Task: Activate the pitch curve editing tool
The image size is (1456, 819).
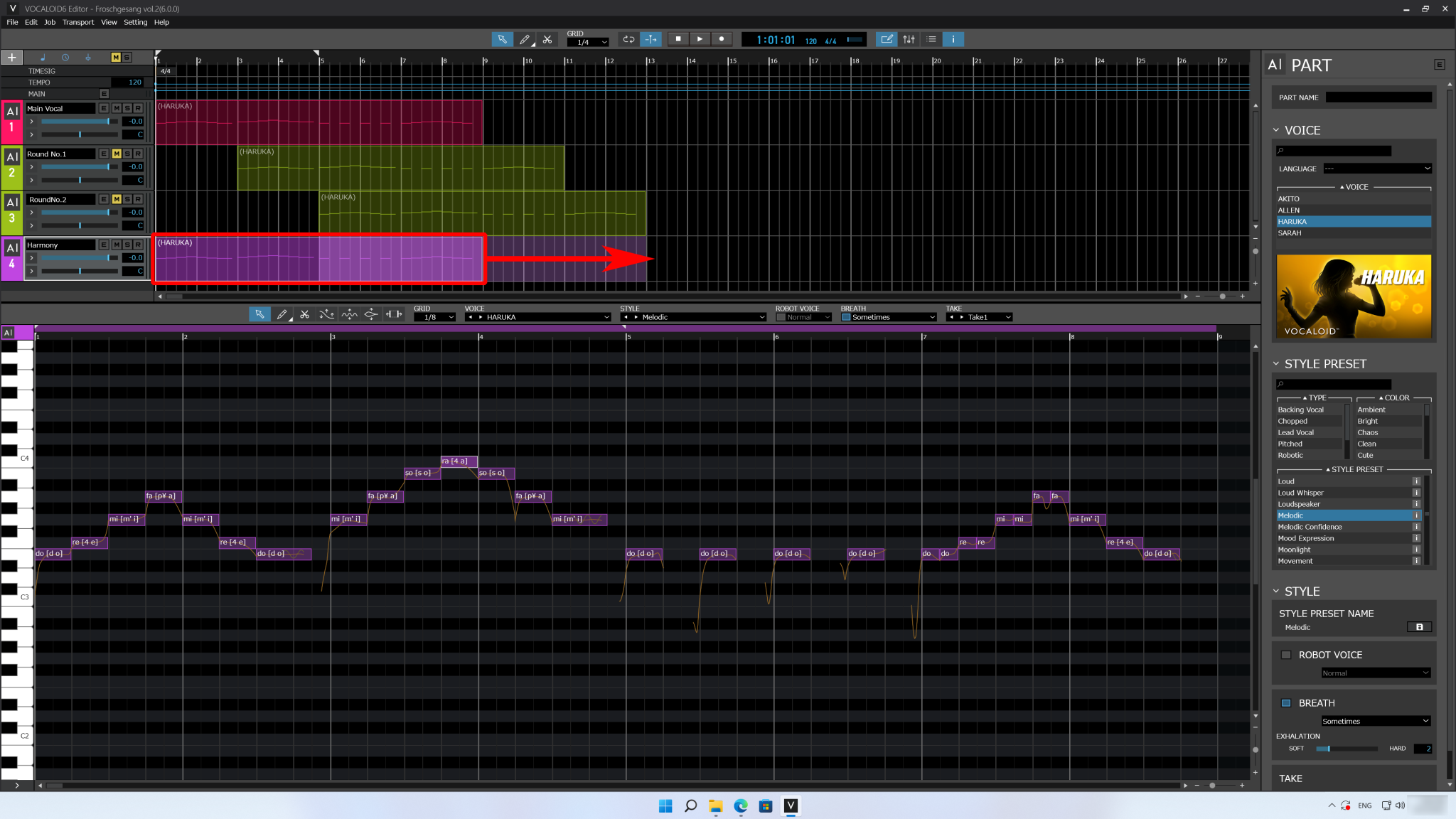Action: (x=327, y=314)
